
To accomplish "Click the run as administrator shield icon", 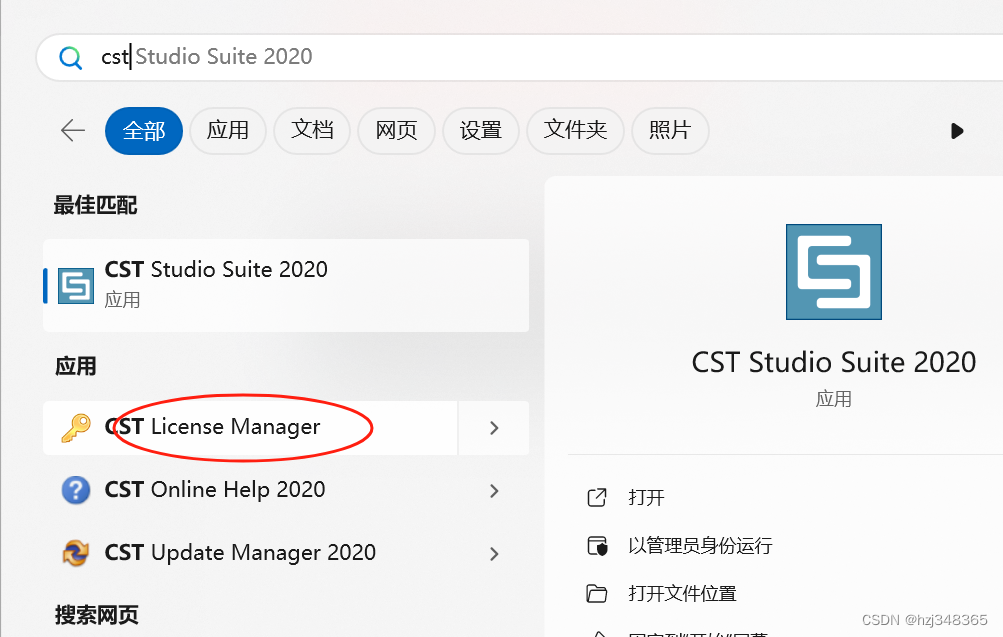I will tap(597, 545).
